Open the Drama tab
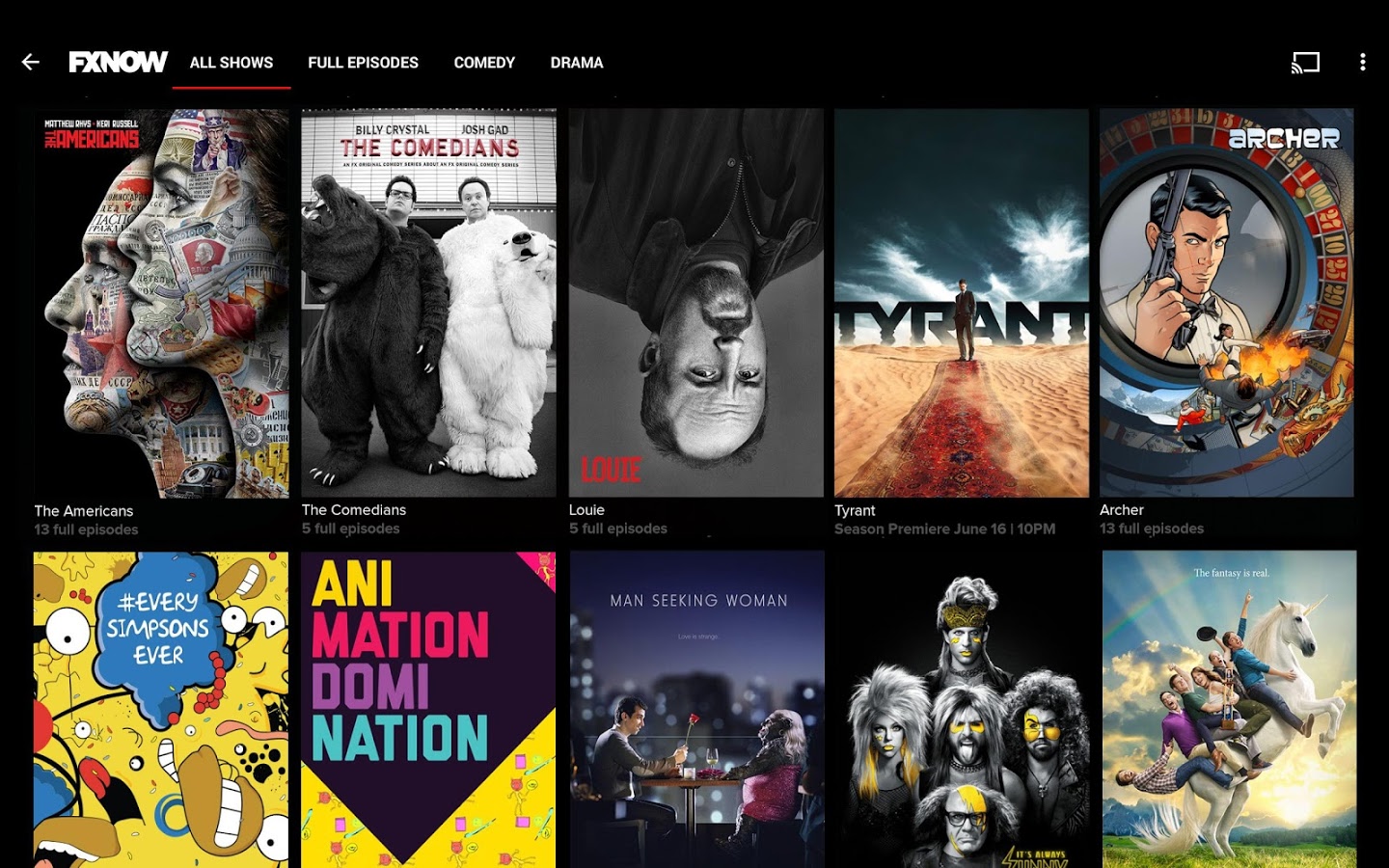 click(577, 63)
